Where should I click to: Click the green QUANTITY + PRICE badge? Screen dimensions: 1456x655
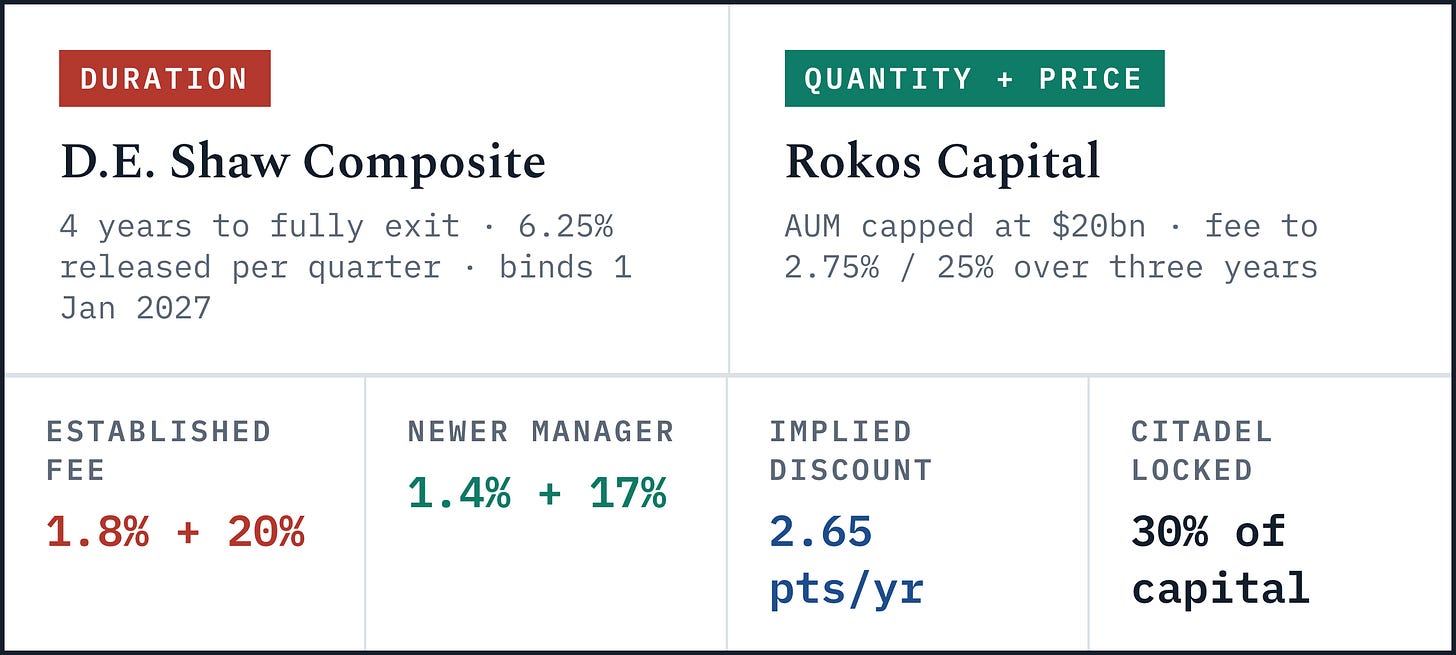[x=974, y=78]
